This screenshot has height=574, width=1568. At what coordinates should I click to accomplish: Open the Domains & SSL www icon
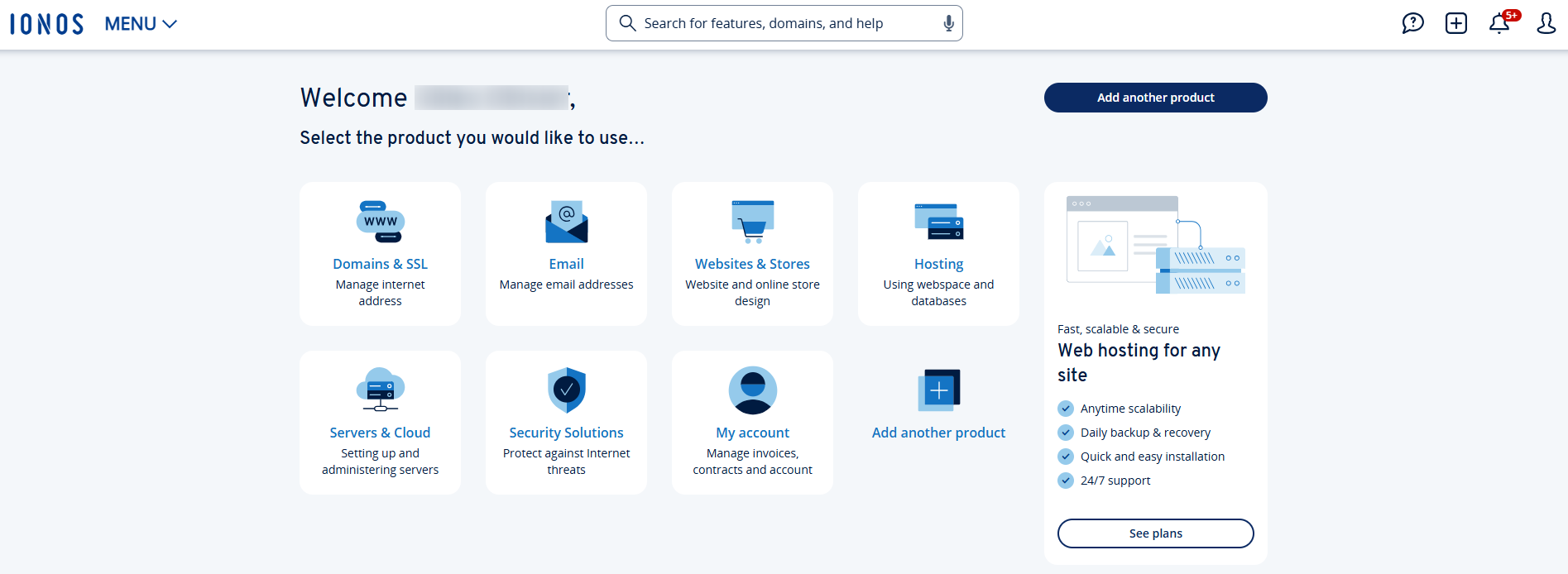tap(380, 222)
